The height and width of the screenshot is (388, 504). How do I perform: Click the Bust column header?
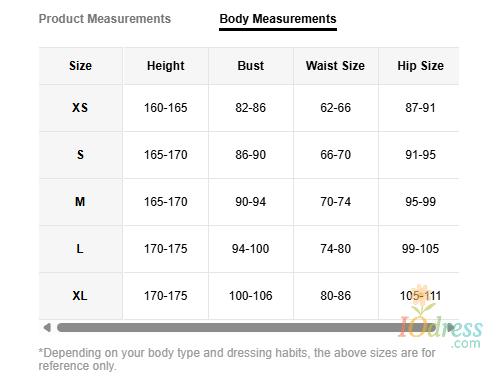[251, 66]
